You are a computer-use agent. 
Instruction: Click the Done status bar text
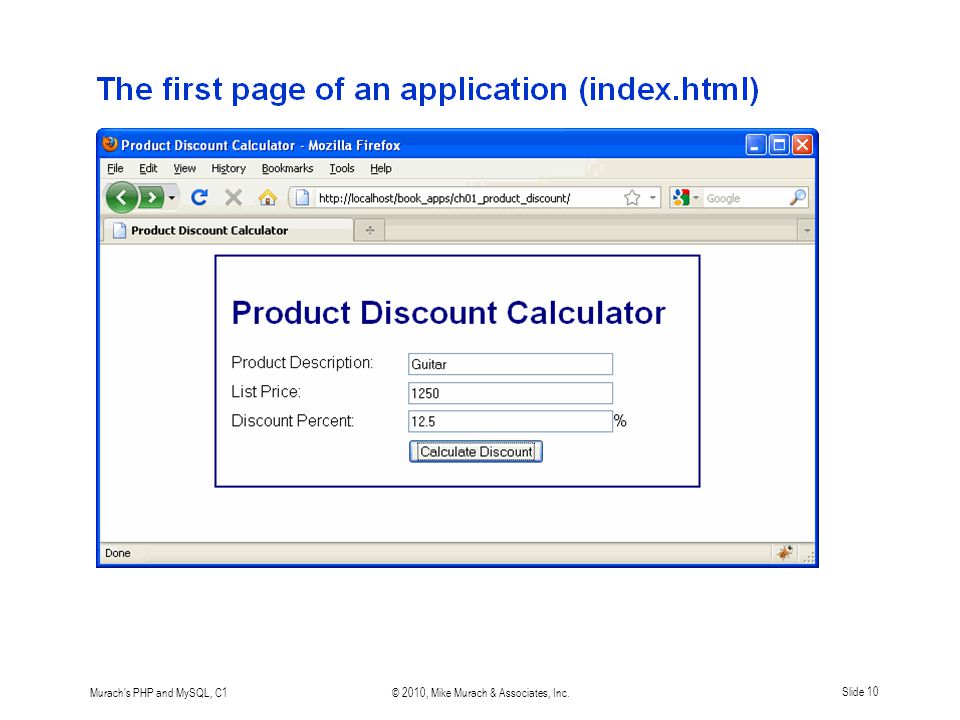[x=118, y=553]
